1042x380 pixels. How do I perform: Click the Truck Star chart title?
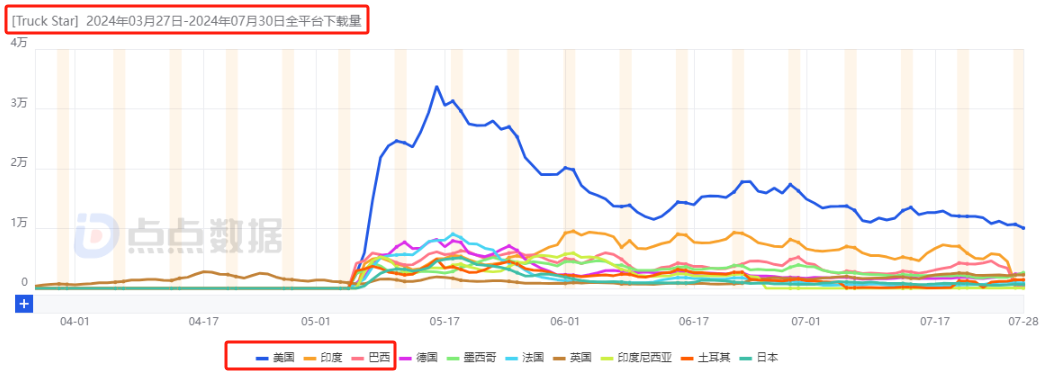coord(186,22)
